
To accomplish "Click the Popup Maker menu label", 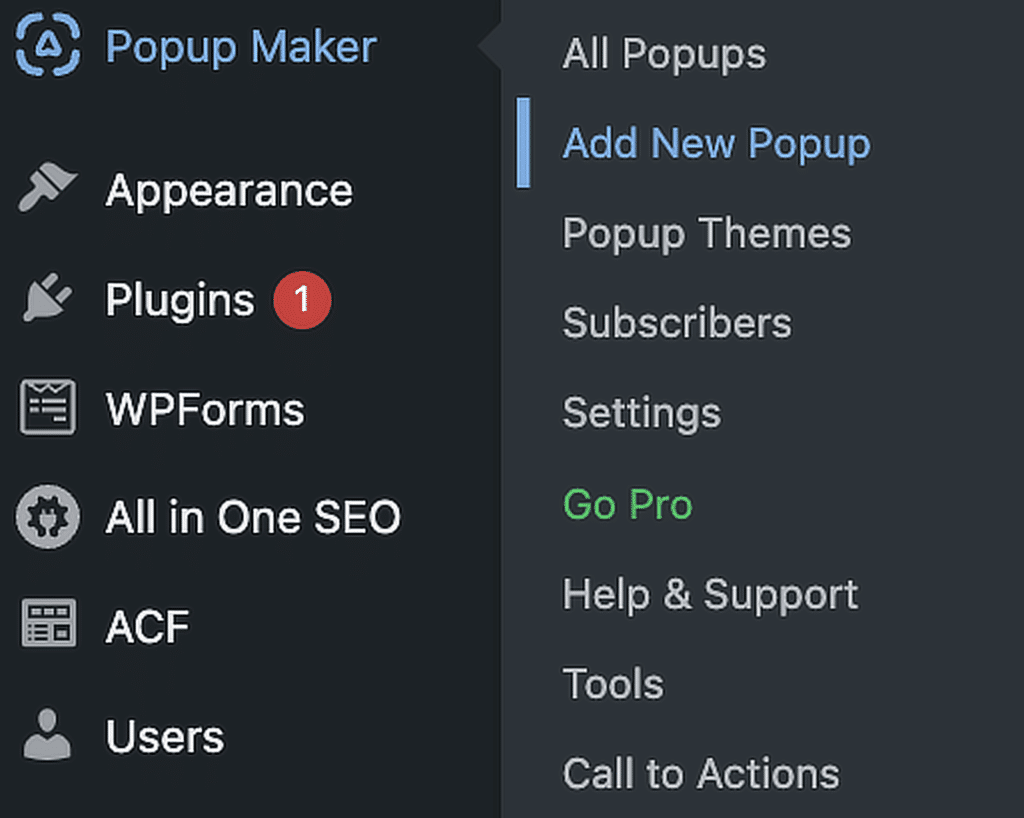I will (x=240, y=46).
